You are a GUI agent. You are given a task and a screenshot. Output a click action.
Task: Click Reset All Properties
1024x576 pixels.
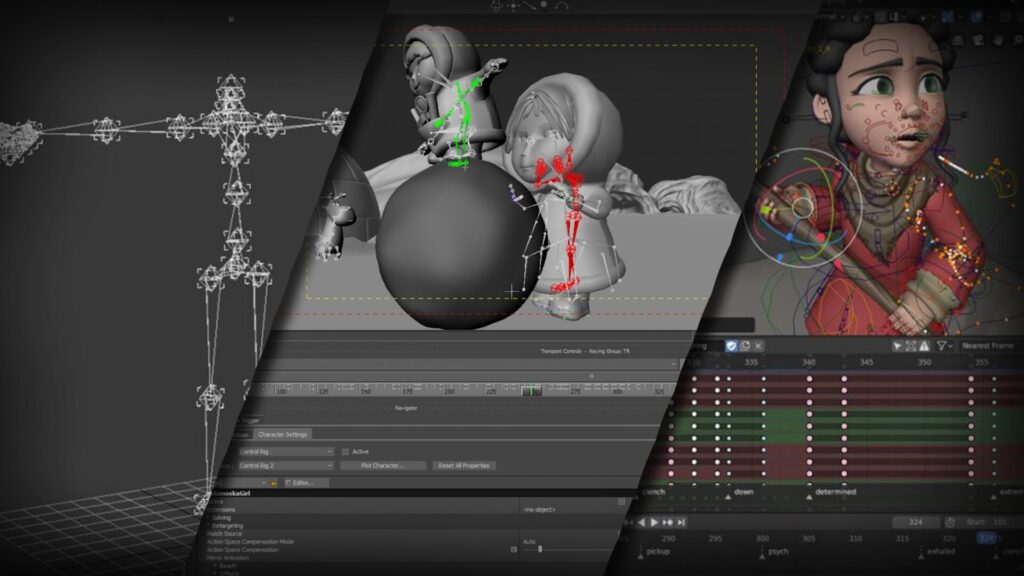pos(463,466)
